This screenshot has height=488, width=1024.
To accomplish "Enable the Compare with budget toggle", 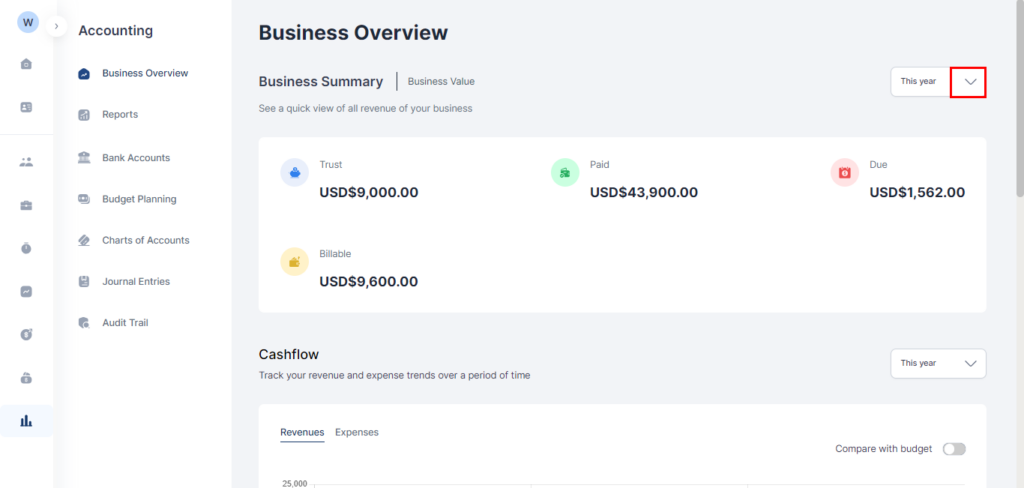I will coord(954,449).
